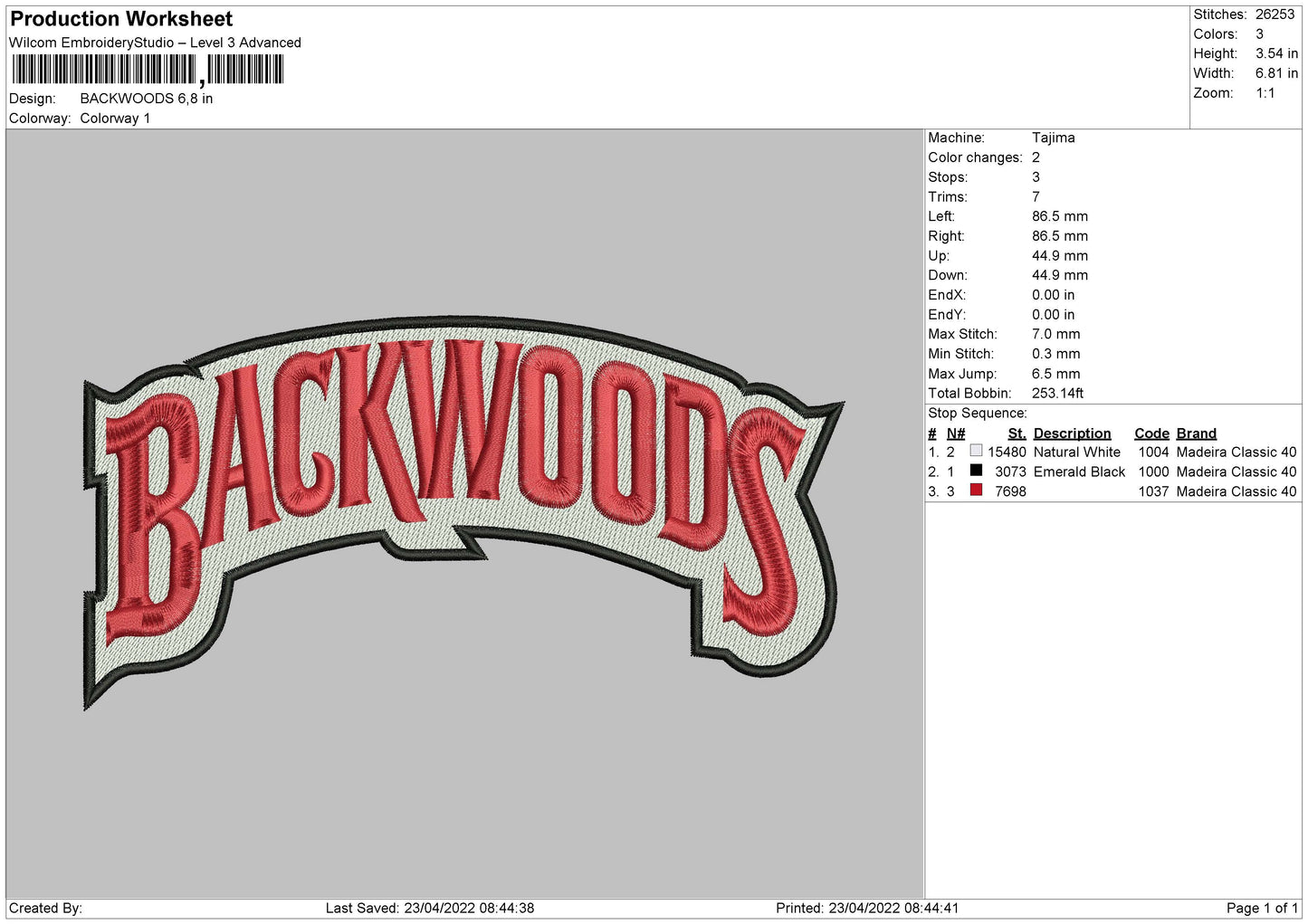Click the 'EndX:' label
The image size is (1308, 924).
tap(947, 295)
